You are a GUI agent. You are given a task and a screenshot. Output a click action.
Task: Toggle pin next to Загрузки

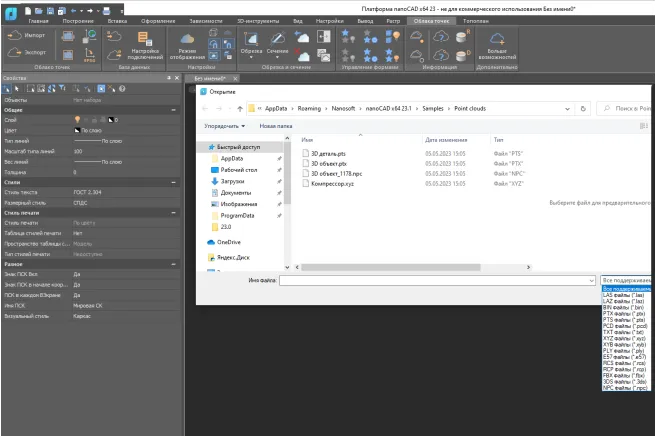tap(279, 181)
